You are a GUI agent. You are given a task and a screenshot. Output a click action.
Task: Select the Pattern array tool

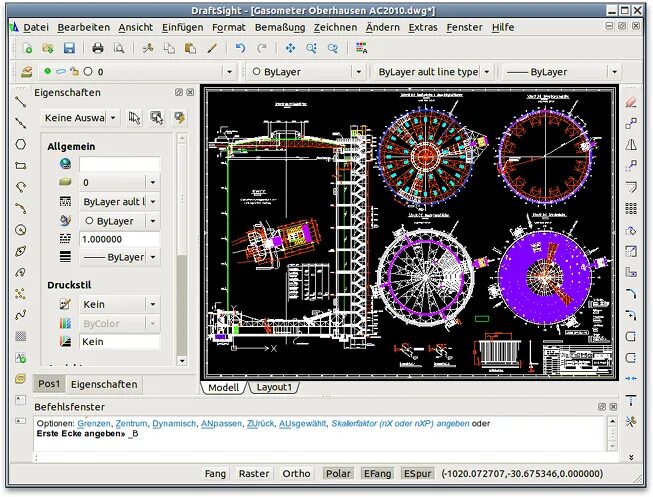tap(631, 208)
